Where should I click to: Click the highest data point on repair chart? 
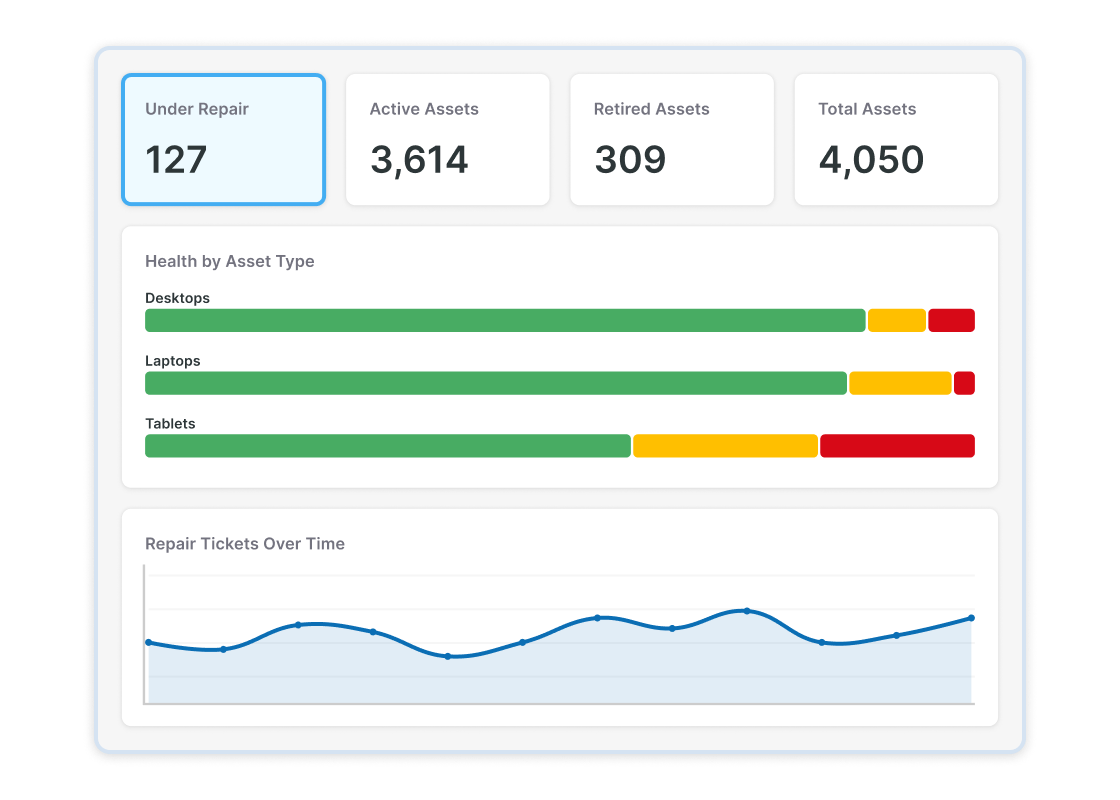747,611
